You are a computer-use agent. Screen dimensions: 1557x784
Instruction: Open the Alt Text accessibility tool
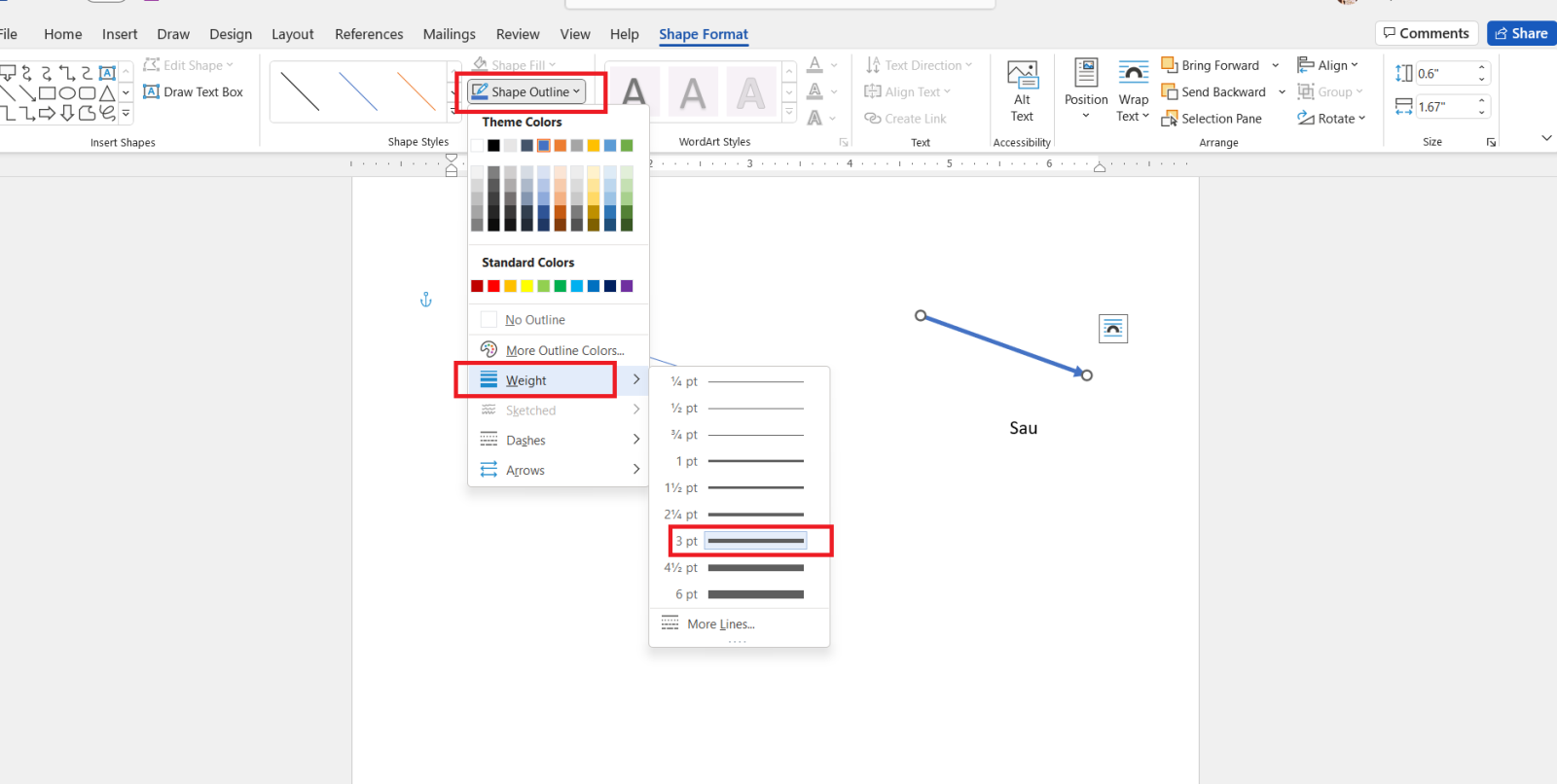[1022, 91]
